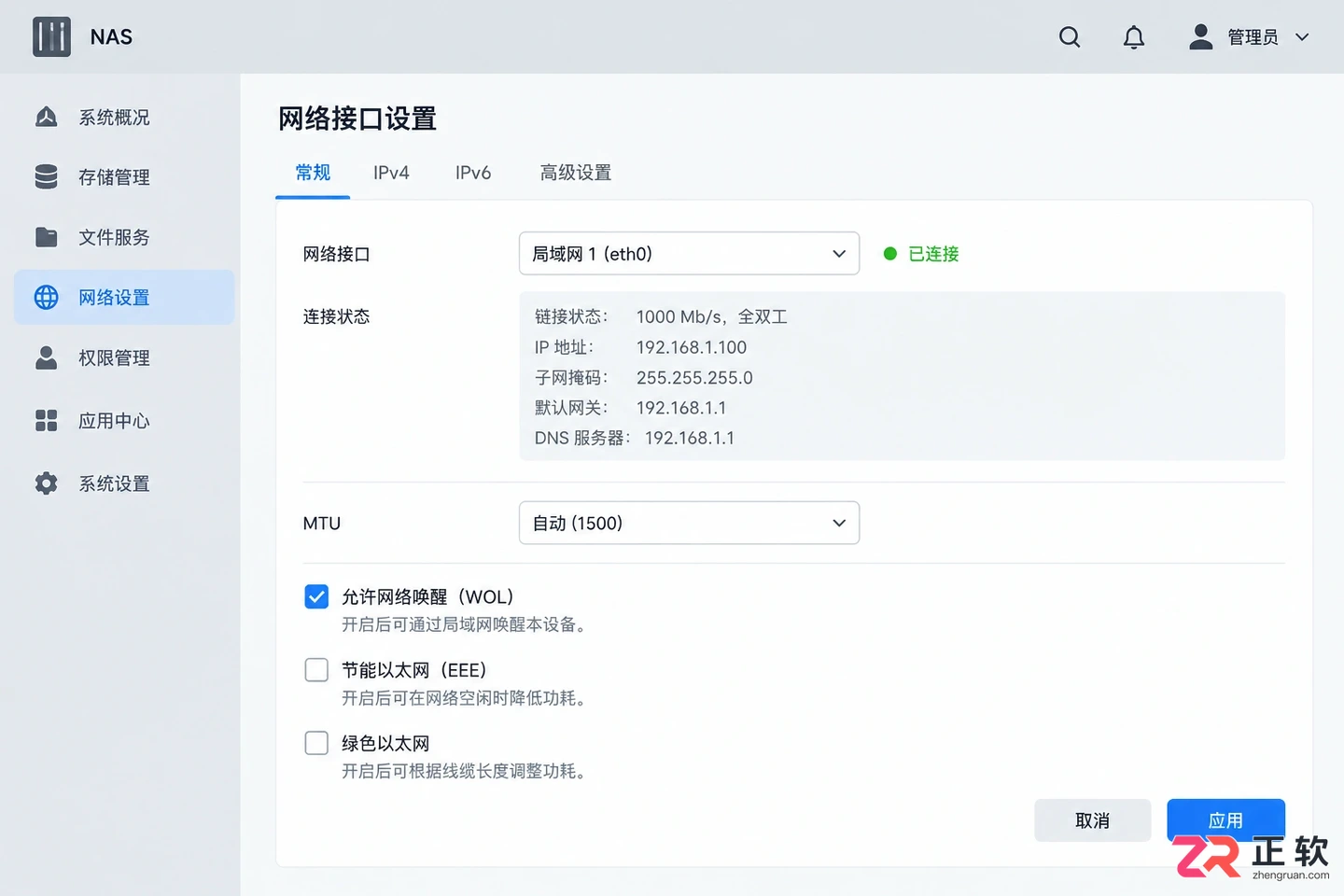Switch to the 高级设置 tab
This screenshot has width=1344, height=896.
click(x=576, y=173)
